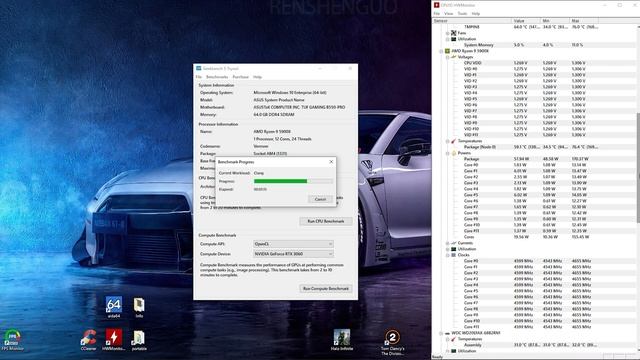Select WDC drive label in sensor tree
The image size is (640, 360).
(476, 333)
